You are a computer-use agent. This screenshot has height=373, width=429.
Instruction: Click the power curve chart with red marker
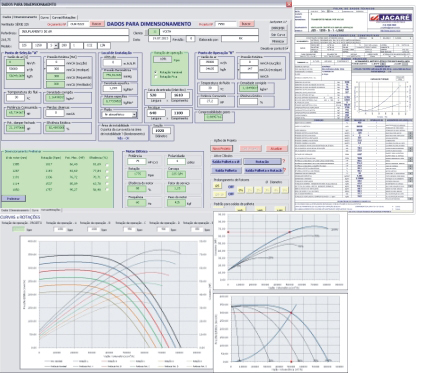coord(280,251)
